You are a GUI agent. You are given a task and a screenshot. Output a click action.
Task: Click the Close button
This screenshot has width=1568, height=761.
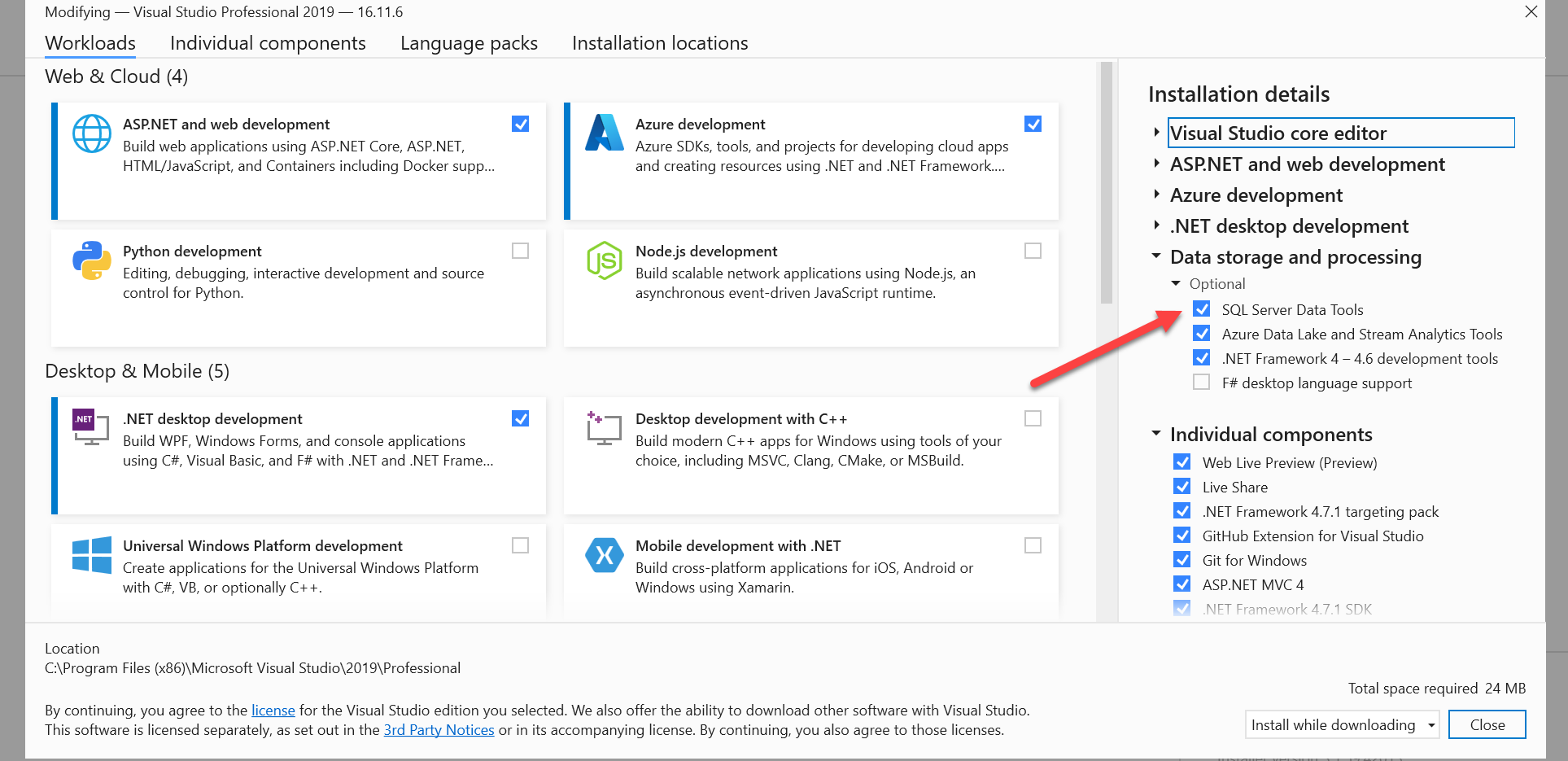1487,724
